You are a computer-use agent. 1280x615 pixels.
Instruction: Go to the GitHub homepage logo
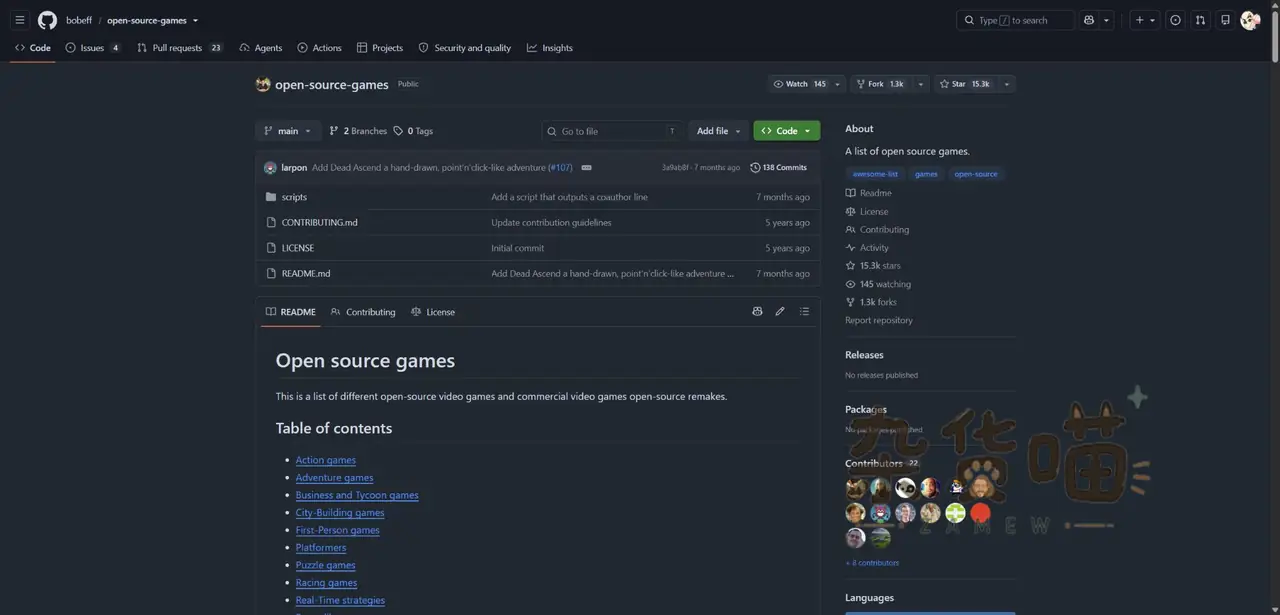coord(47,20)
